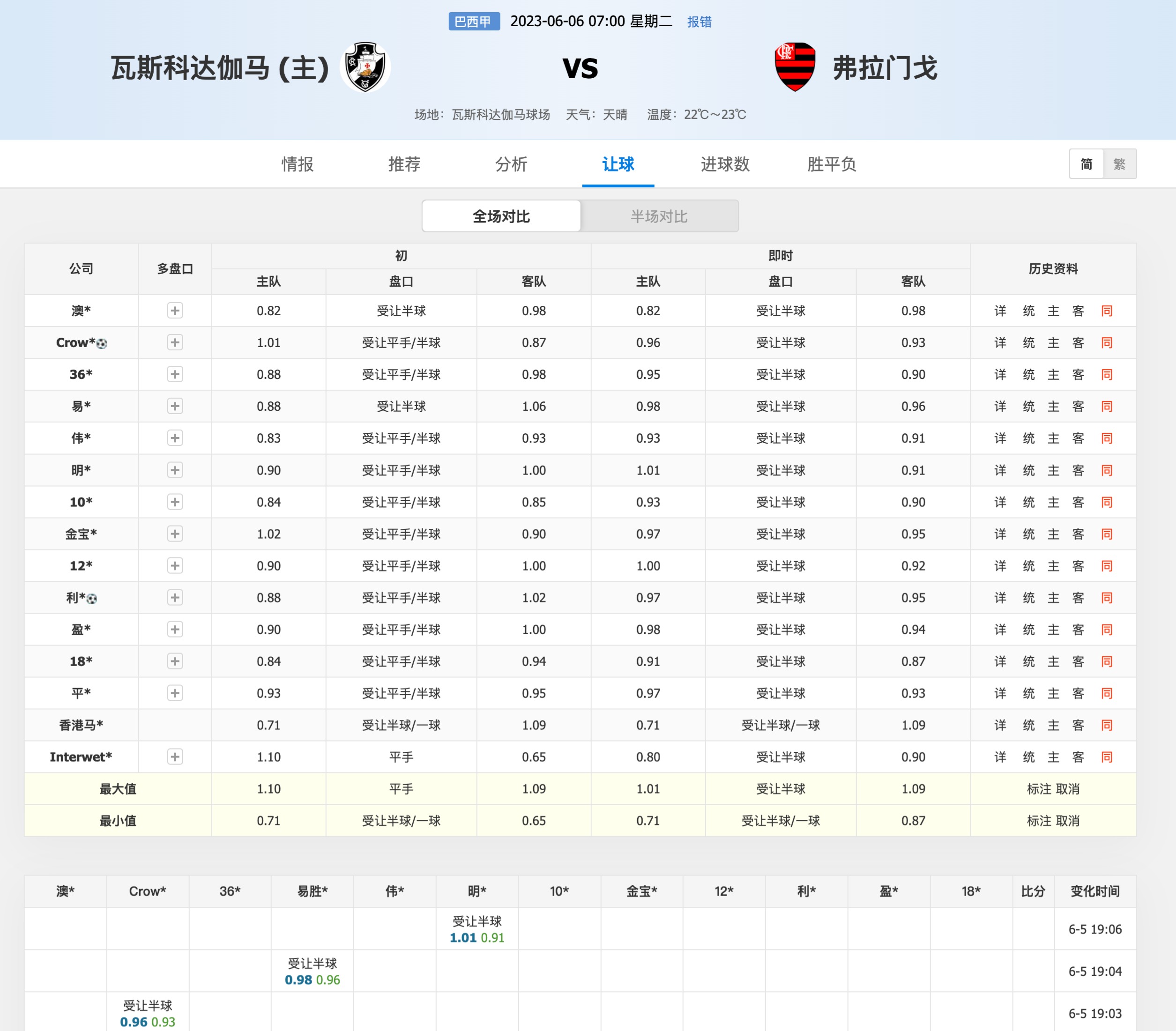Go to the 进球数 tab
The width and height of the screenshot is (1176, 1031).
pyautogui.click(x=725, y=164)
